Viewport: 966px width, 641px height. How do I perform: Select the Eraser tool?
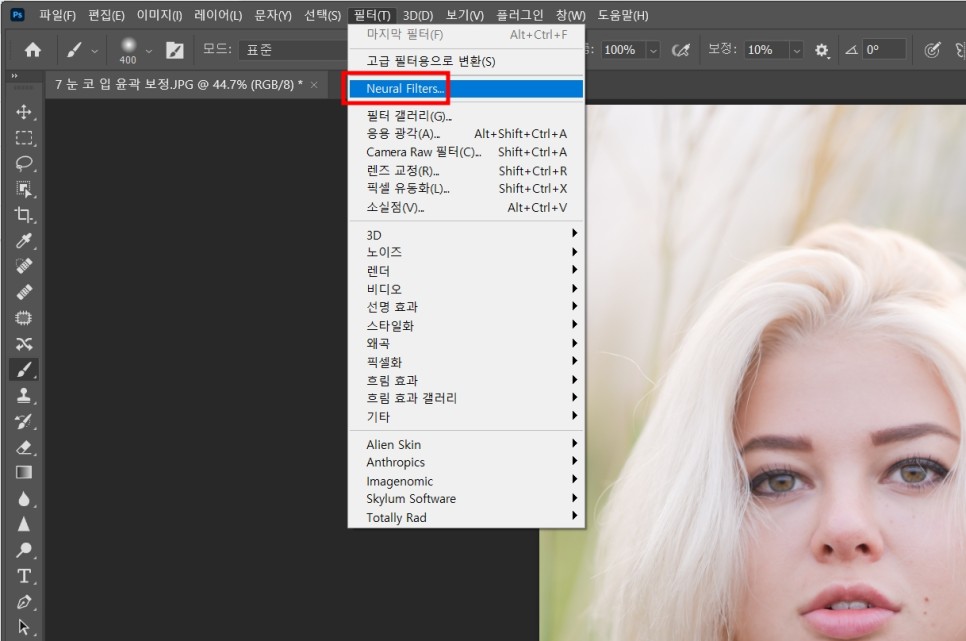coord(24,447)
